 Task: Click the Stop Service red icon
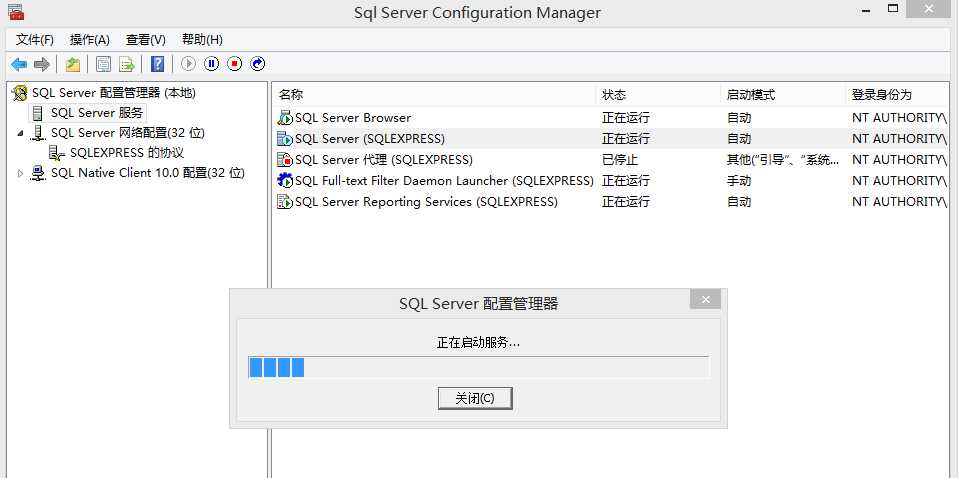click(x=235, y=64)
